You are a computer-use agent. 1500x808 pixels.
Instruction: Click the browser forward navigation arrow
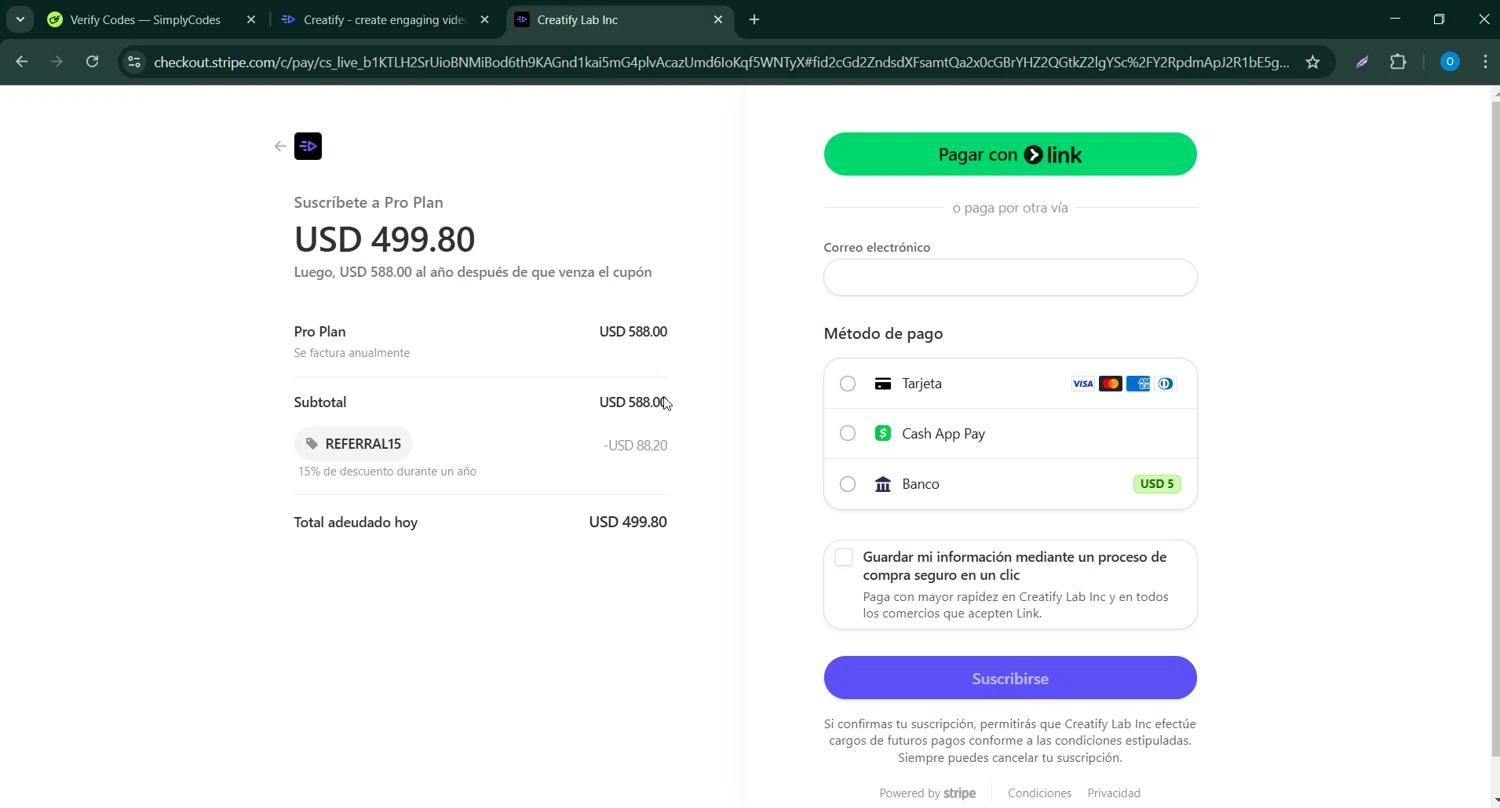point(57,62)
